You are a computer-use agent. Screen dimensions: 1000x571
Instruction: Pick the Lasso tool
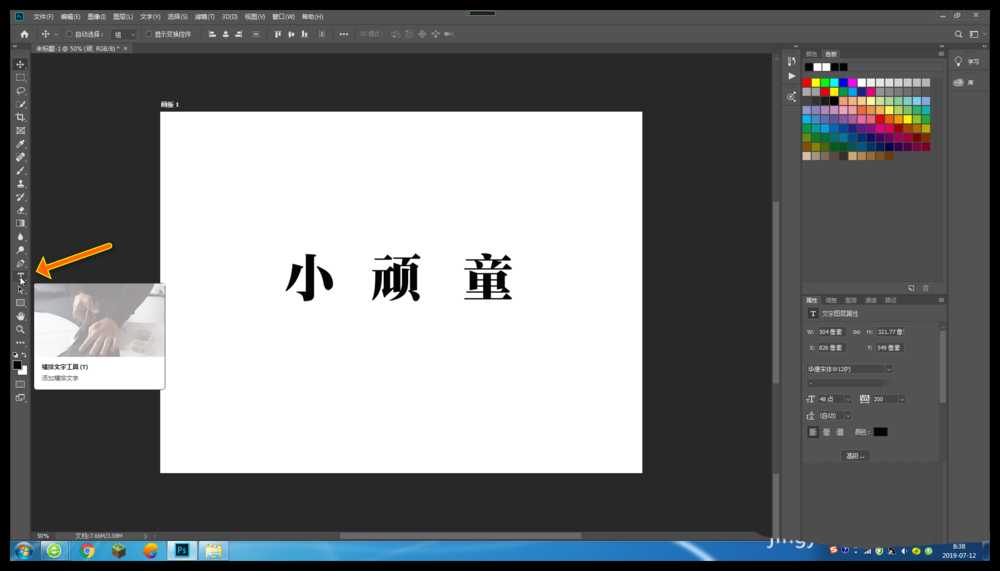coord(20,90)
